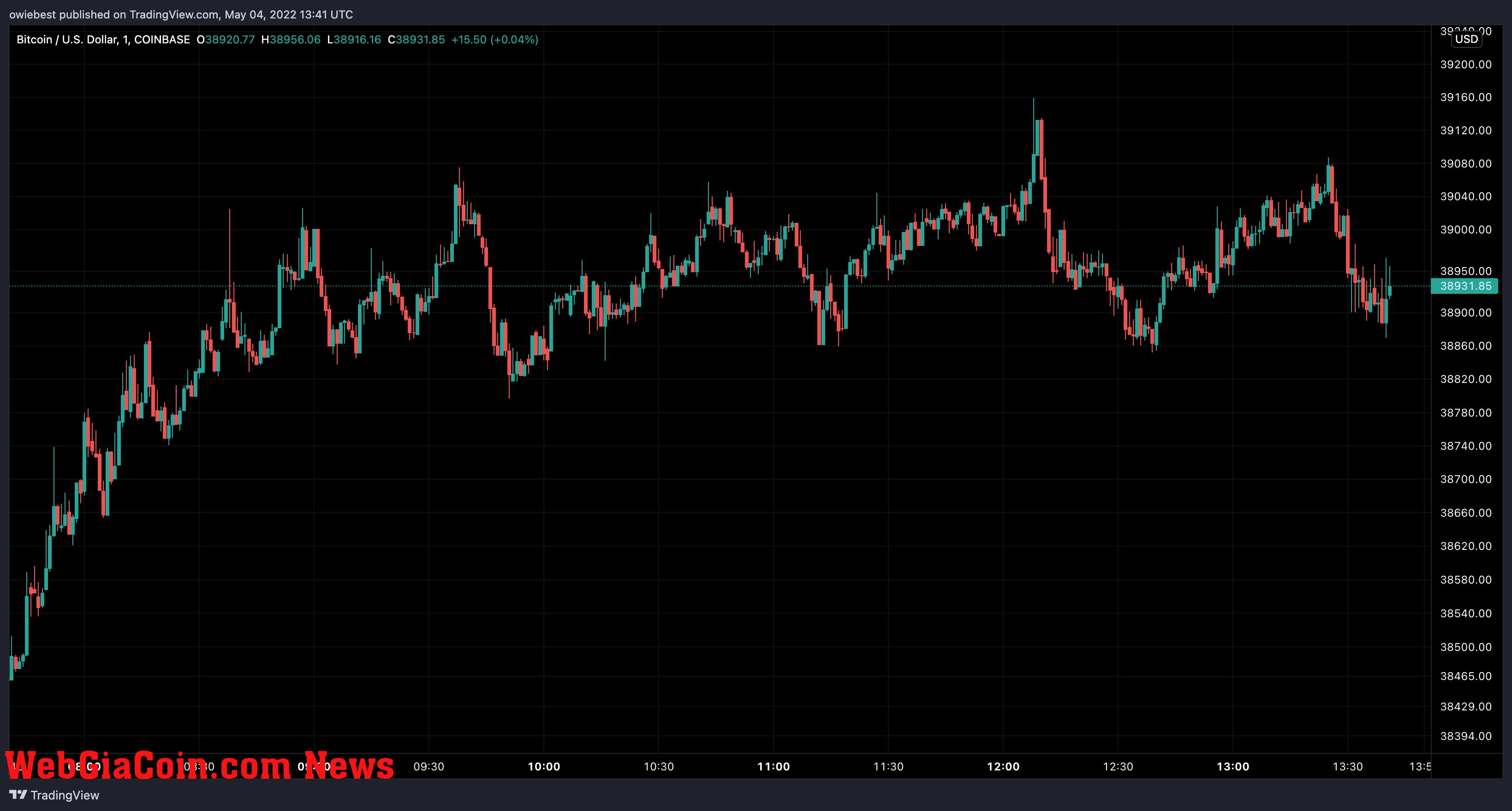
Task: Click the 39120.00 price axis label
Action: pos(1465,130)
